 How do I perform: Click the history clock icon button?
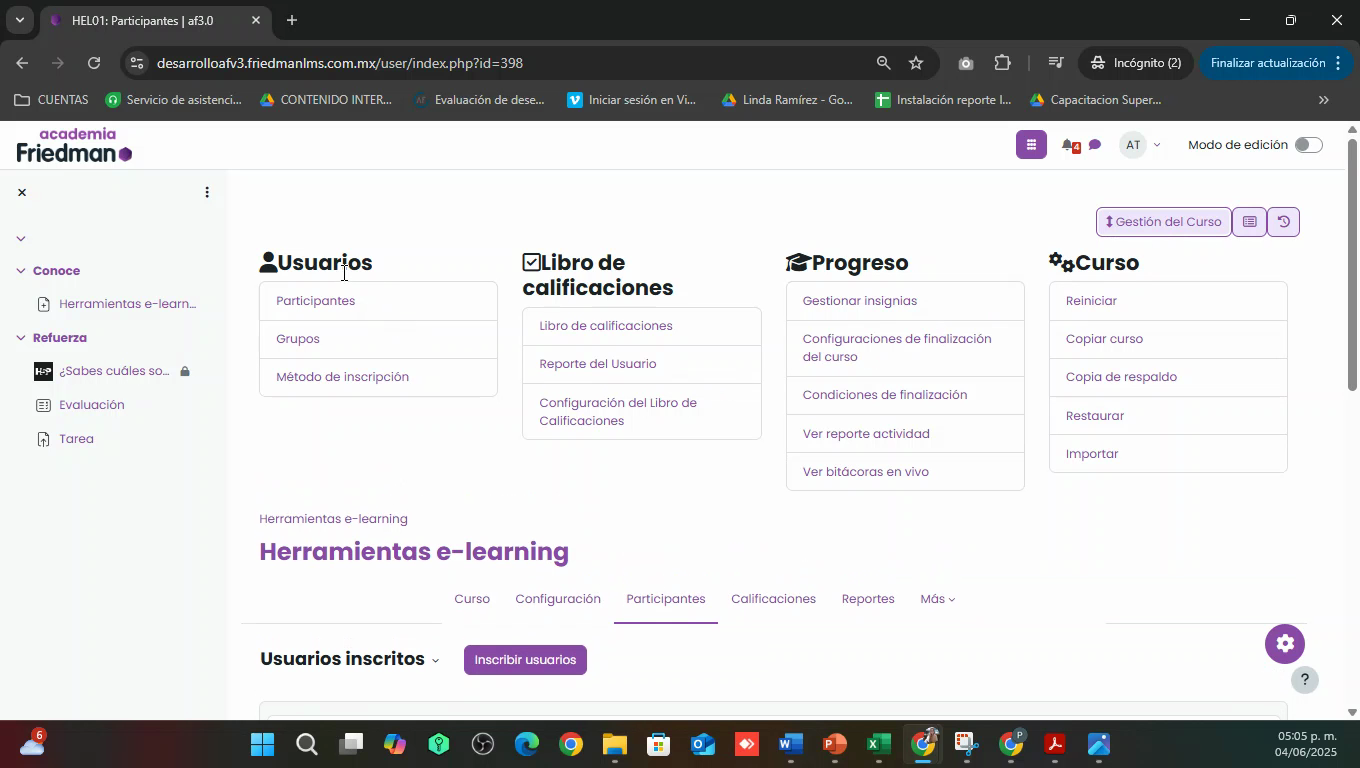(1284, 222)
